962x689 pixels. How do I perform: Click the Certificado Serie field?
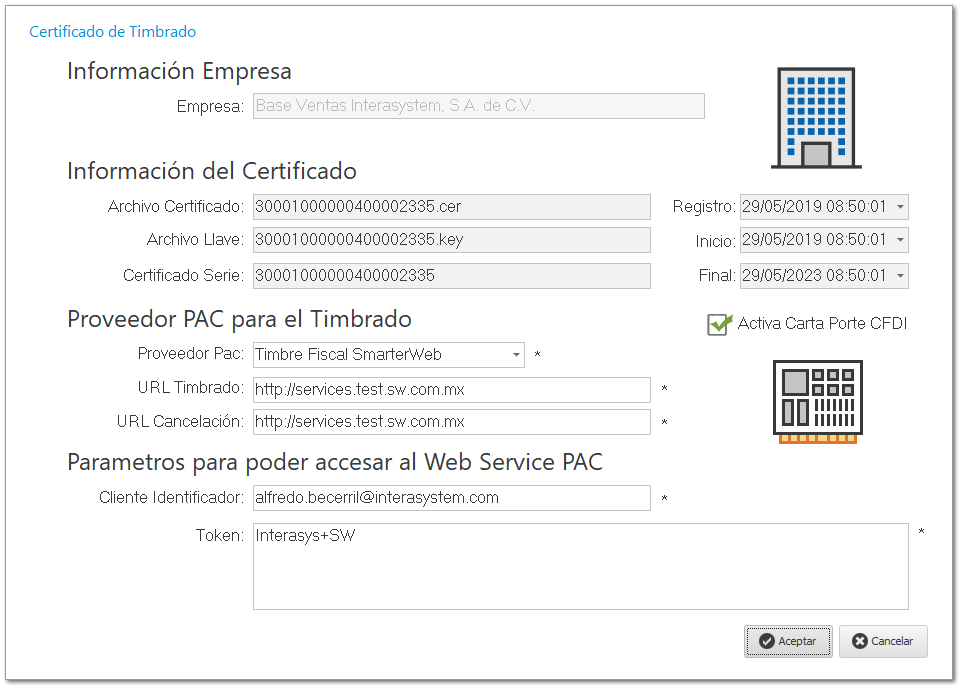tap(452, 275)
